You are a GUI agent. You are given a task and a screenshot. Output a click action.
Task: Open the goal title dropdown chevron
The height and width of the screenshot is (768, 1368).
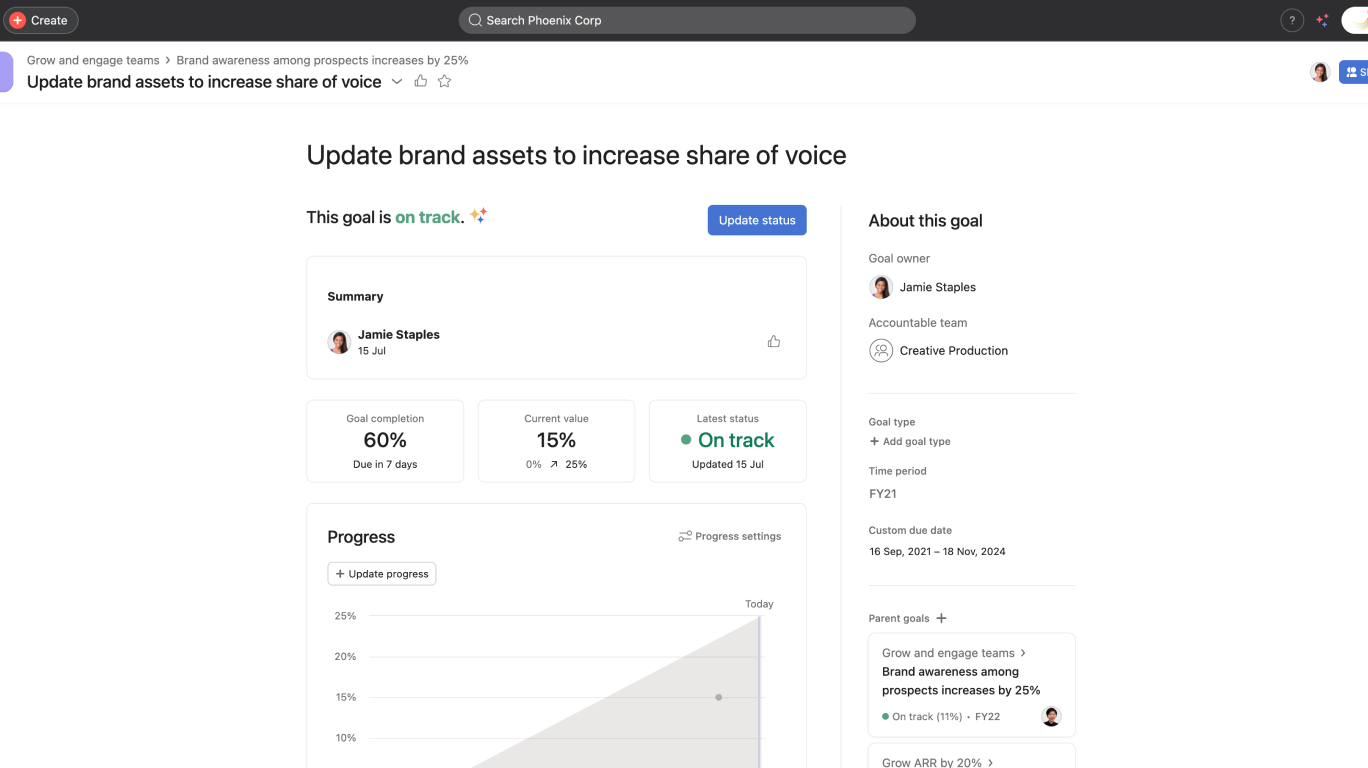click(x=397, y=81)
